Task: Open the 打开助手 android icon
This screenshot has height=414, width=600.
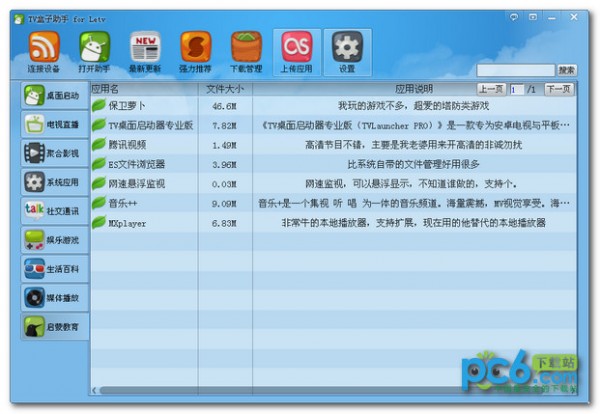Action: 95,47
